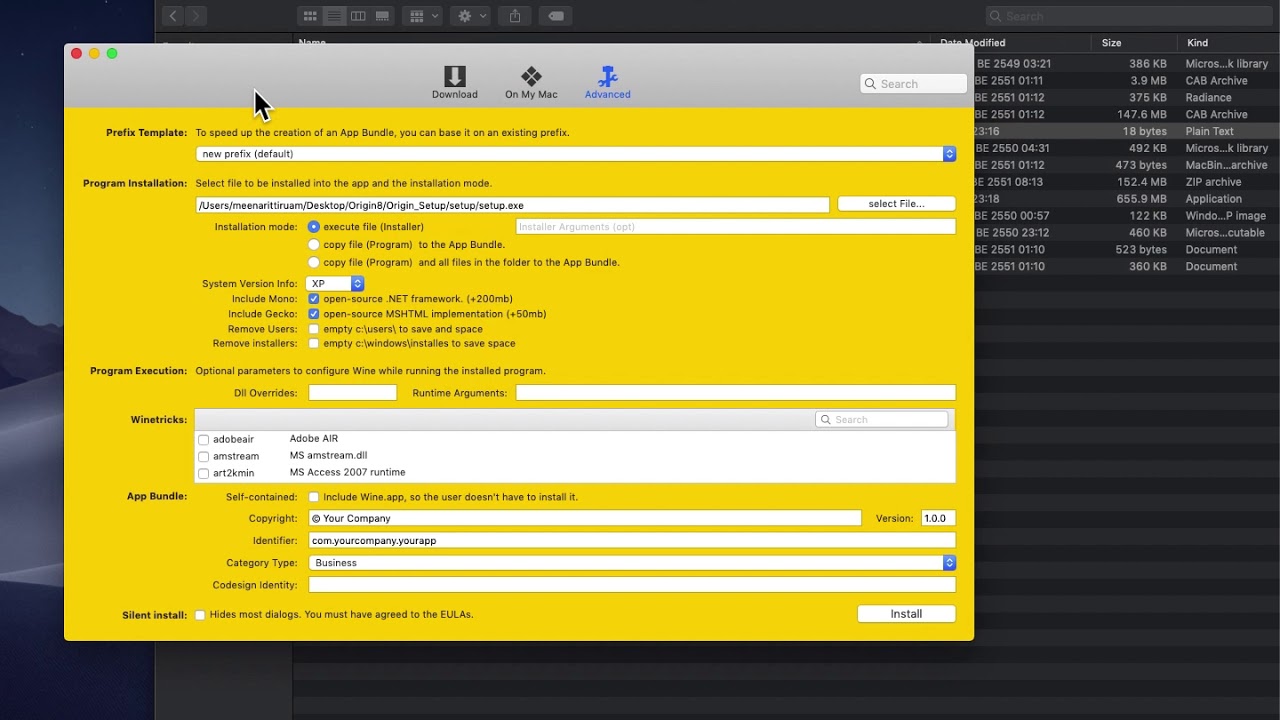Click the select File... button

tap(896, 204)
